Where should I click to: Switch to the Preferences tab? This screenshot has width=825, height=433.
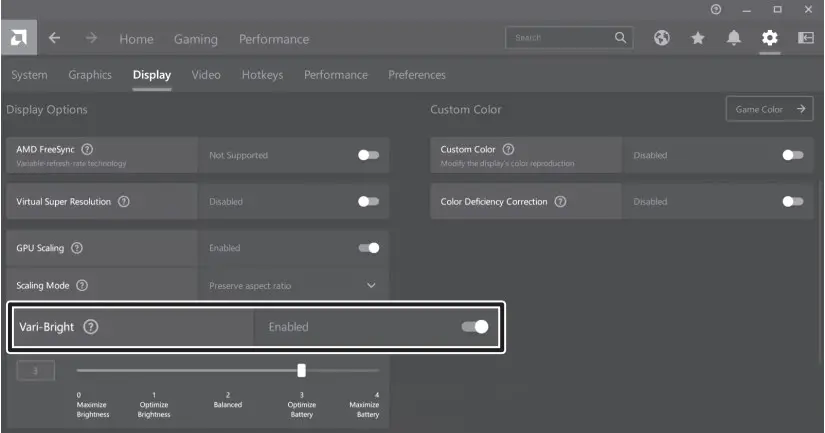(417, 75)
